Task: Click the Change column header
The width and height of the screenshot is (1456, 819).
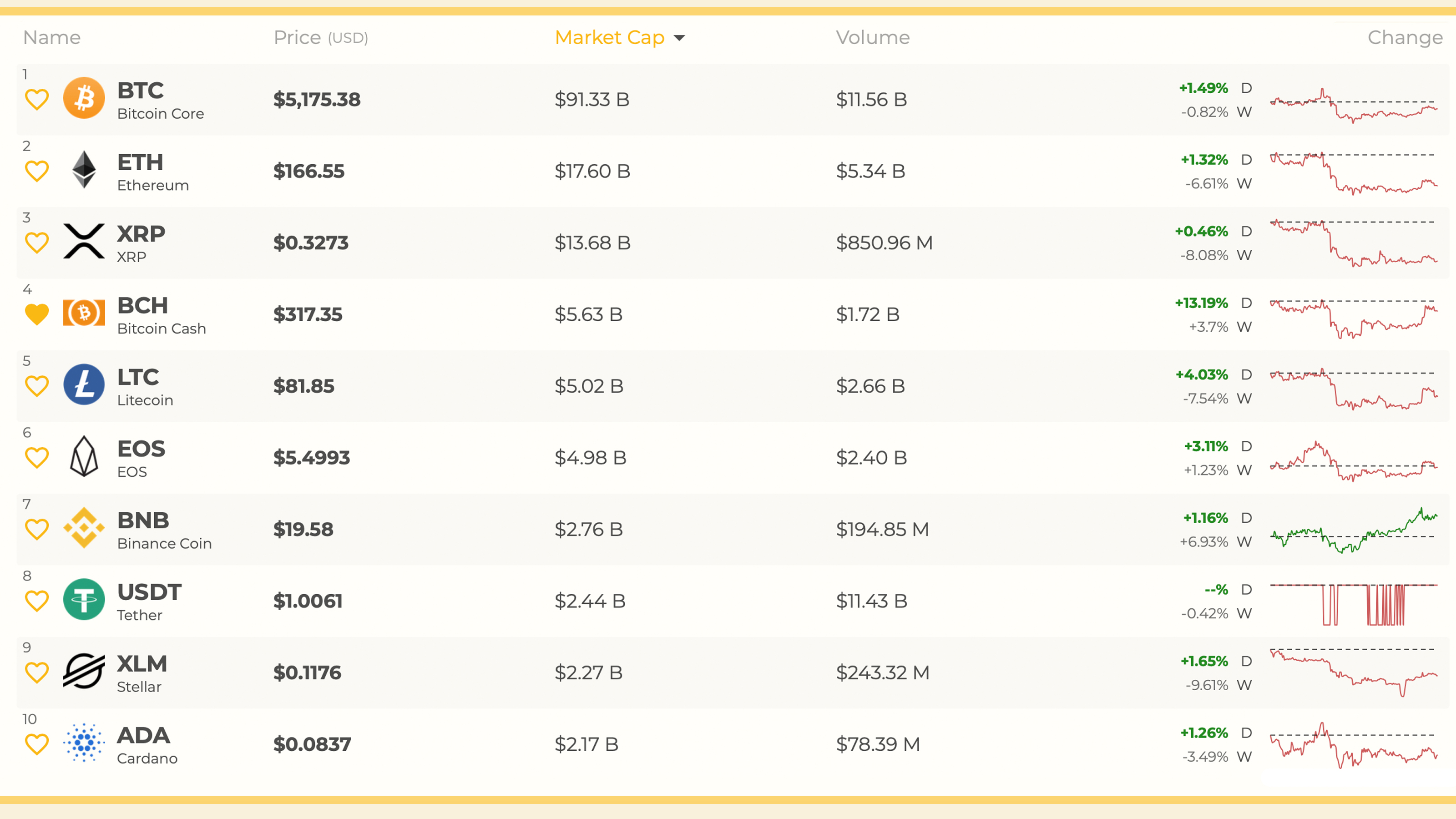Action: tap(1405, 37)
